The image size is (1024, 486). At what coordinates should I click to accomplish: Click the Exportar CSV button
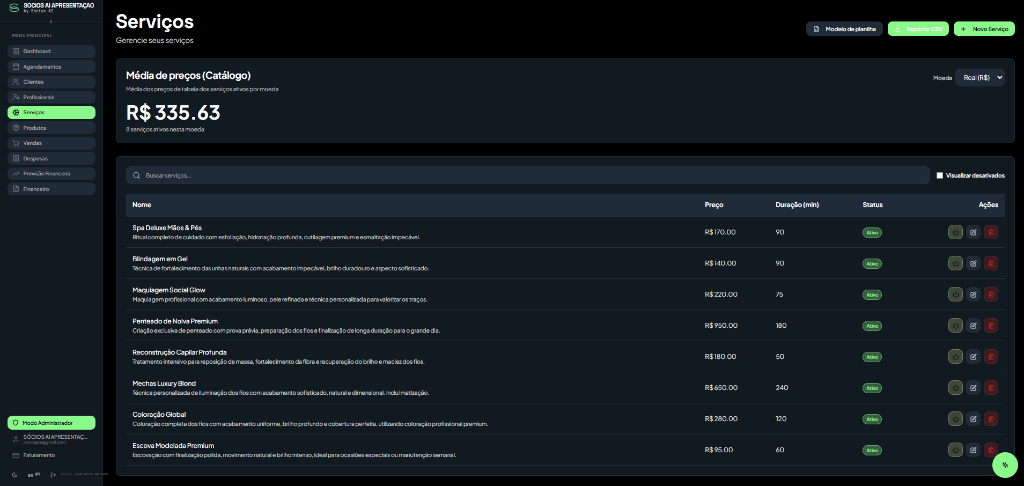(x=918, y=29)
